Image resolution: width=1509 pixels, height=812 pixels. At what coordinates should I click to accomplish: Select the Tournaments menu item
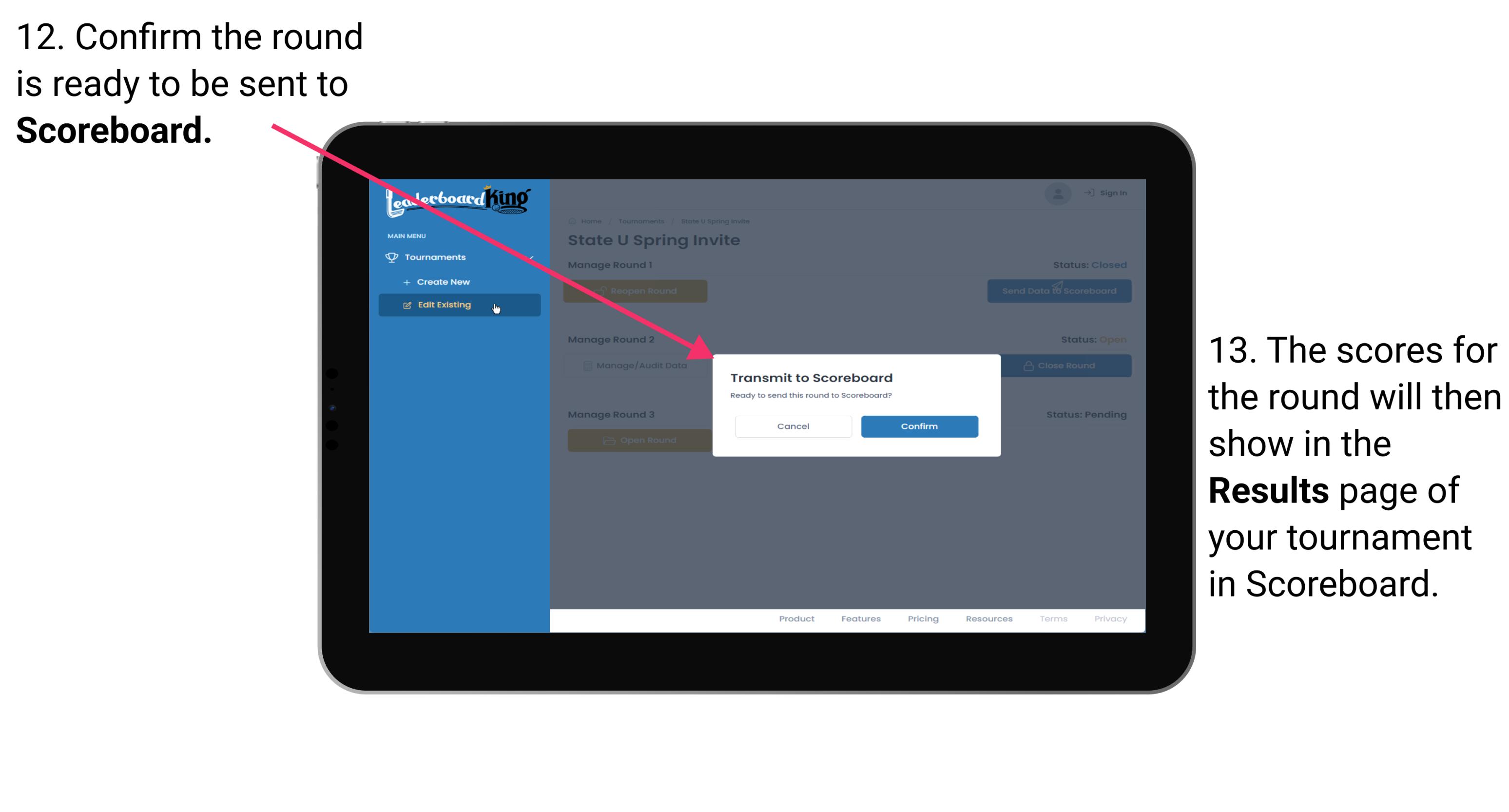(437, 257)
